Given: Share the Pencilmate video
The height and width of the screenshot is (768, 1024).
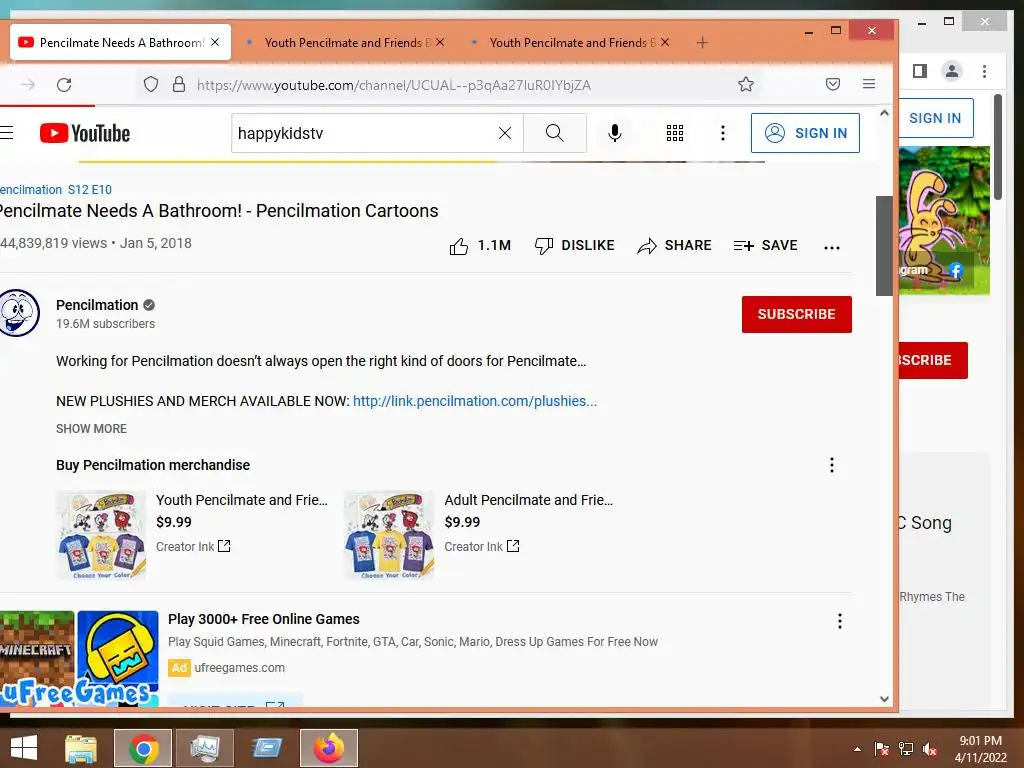Looking at the screenshot, I should 674,246.
